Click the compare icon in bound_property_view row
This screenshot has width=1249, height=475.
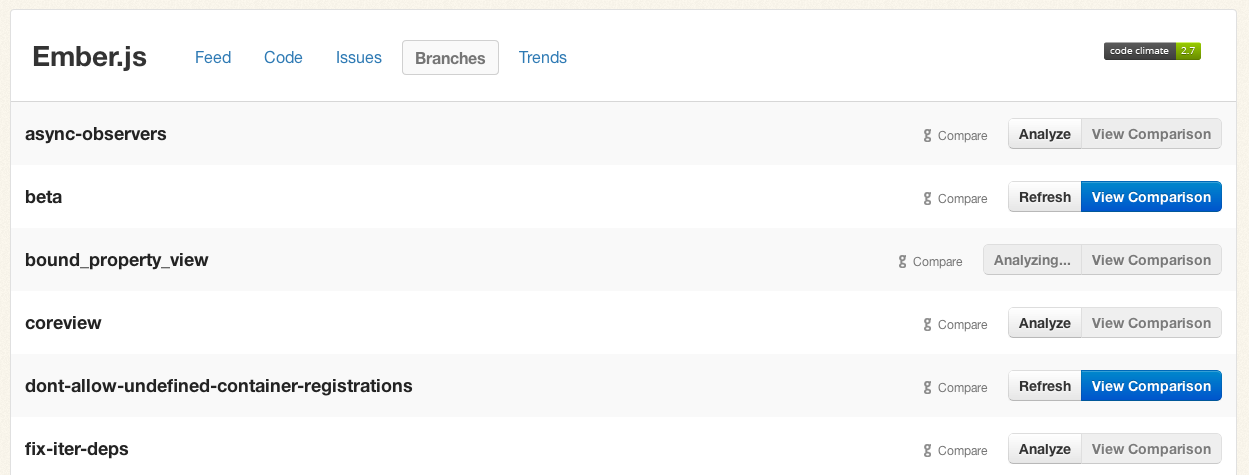click(902, 262)
